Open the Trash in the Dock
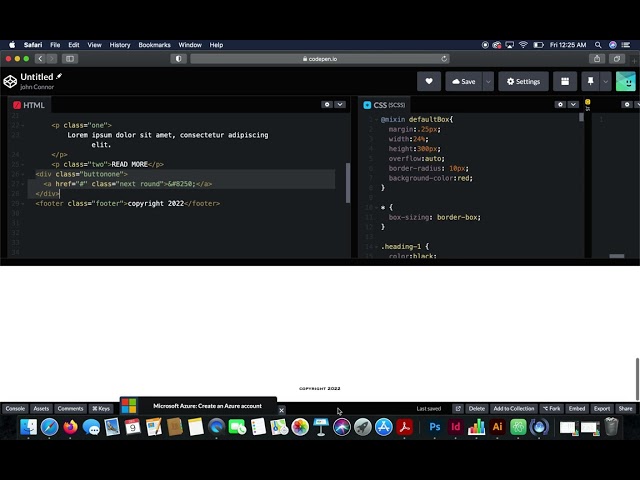 [x=611, y=427]
